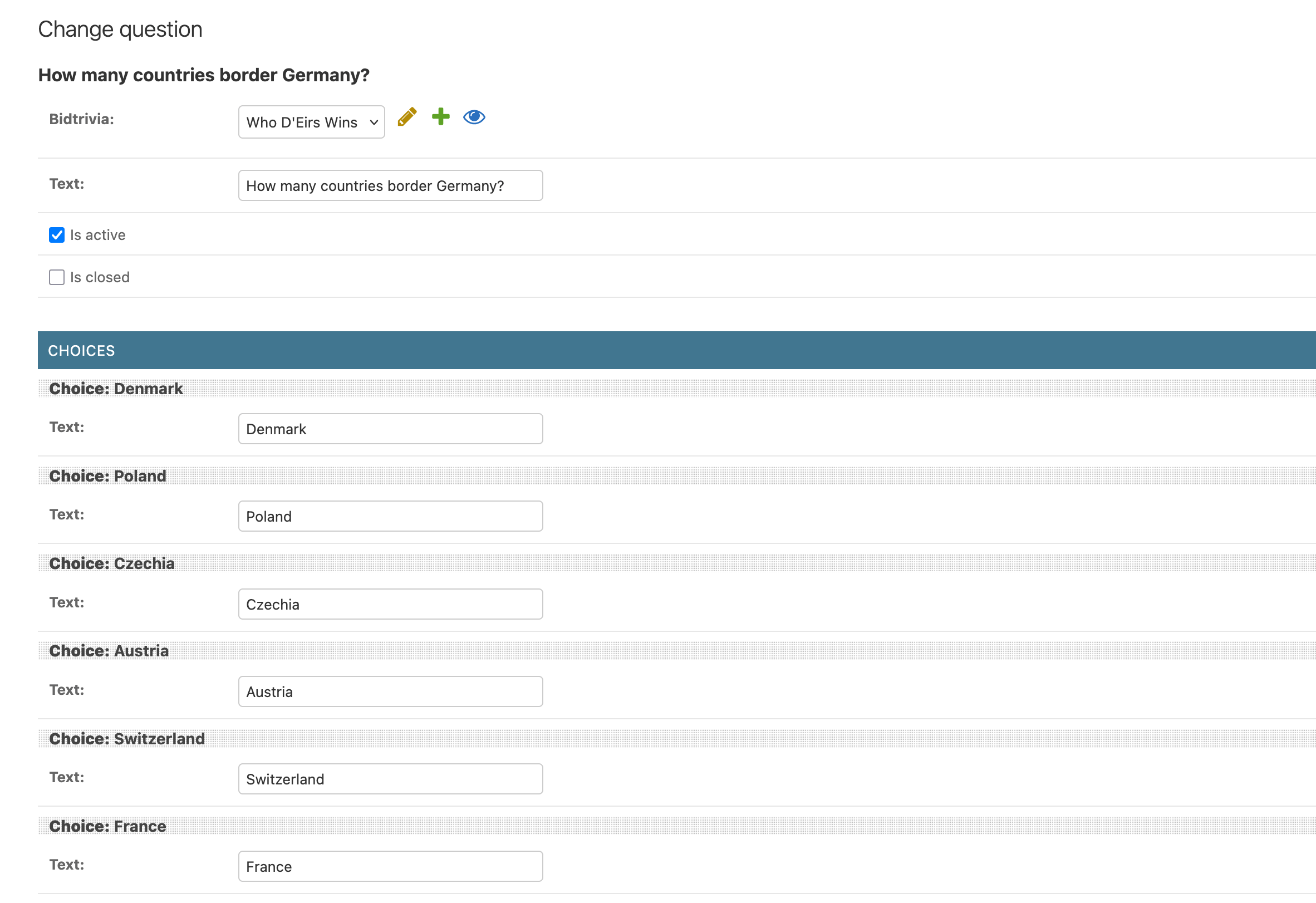Click the 'Change question' page title

[120, 30]
